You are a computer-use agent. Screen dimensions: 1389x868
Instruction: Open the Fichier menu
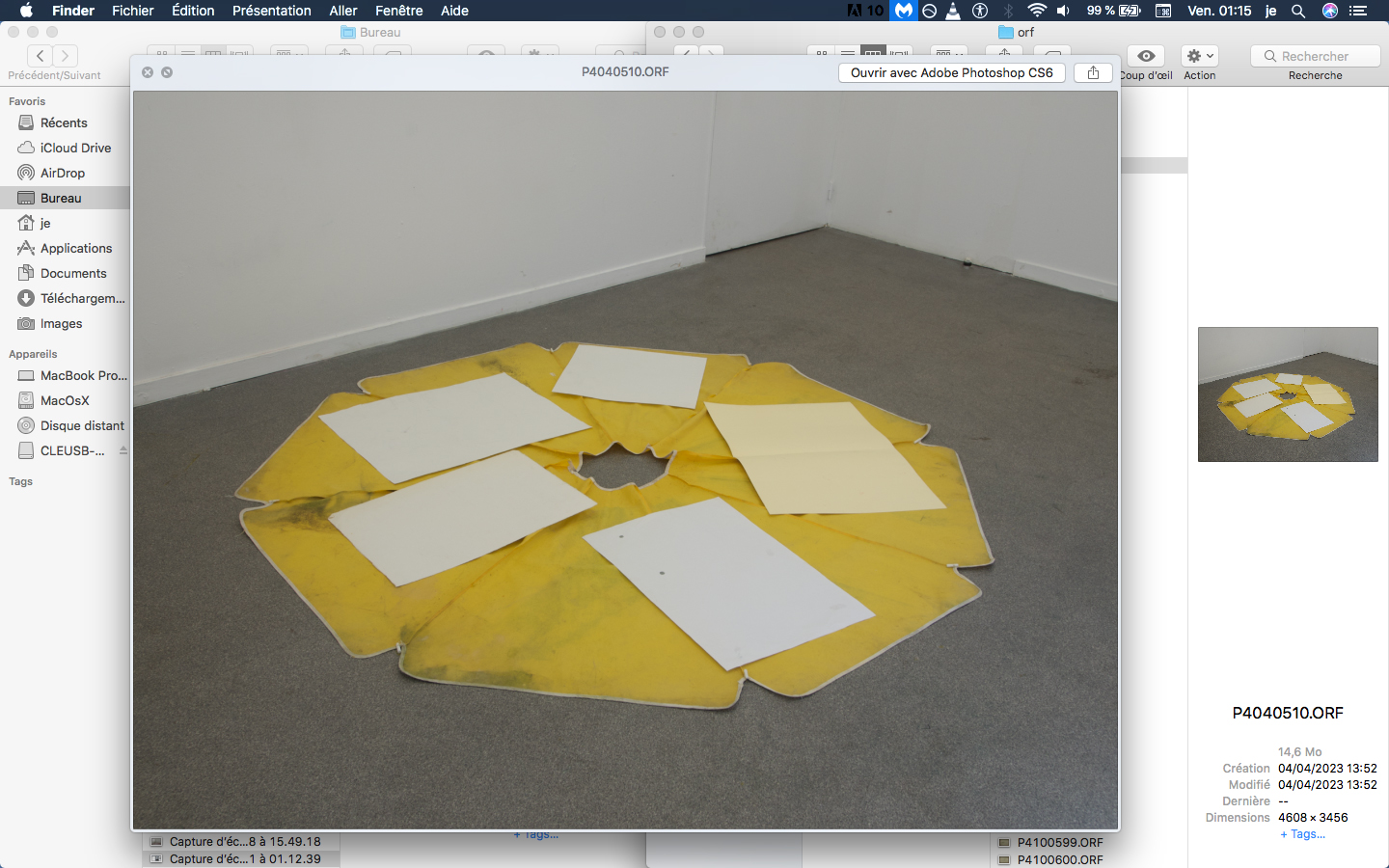(x=132, y=11)
